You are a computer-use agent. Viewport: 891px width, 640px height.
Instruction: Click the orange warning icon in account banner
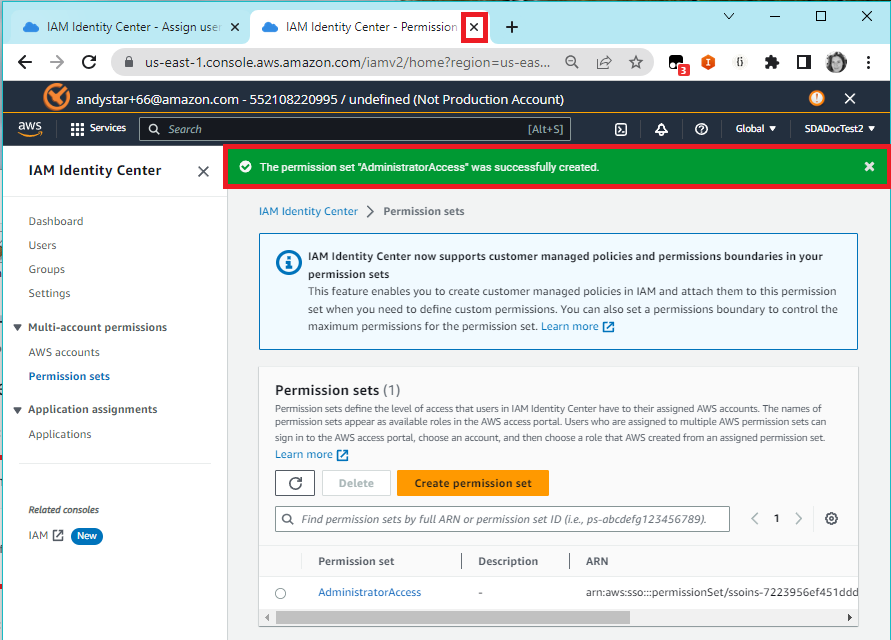(817, 98)
